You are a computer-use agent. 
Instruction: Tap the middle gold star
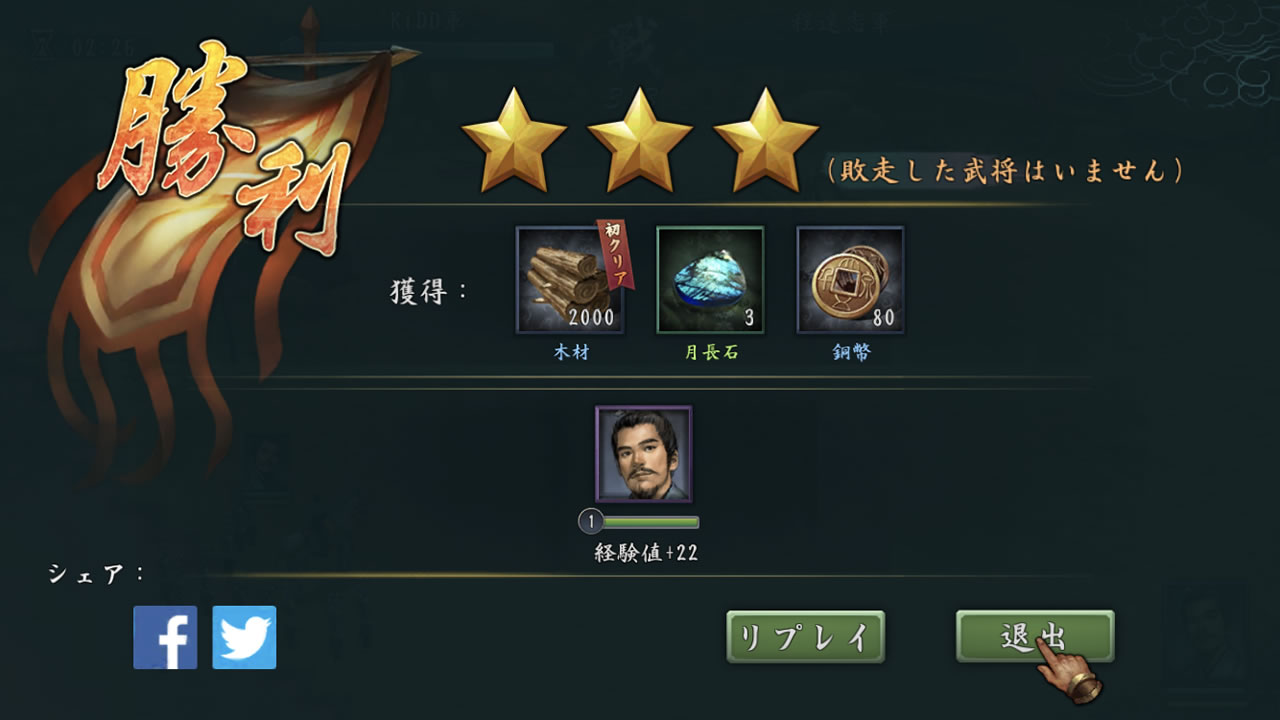pyautogui.click(x=640, y=140)
